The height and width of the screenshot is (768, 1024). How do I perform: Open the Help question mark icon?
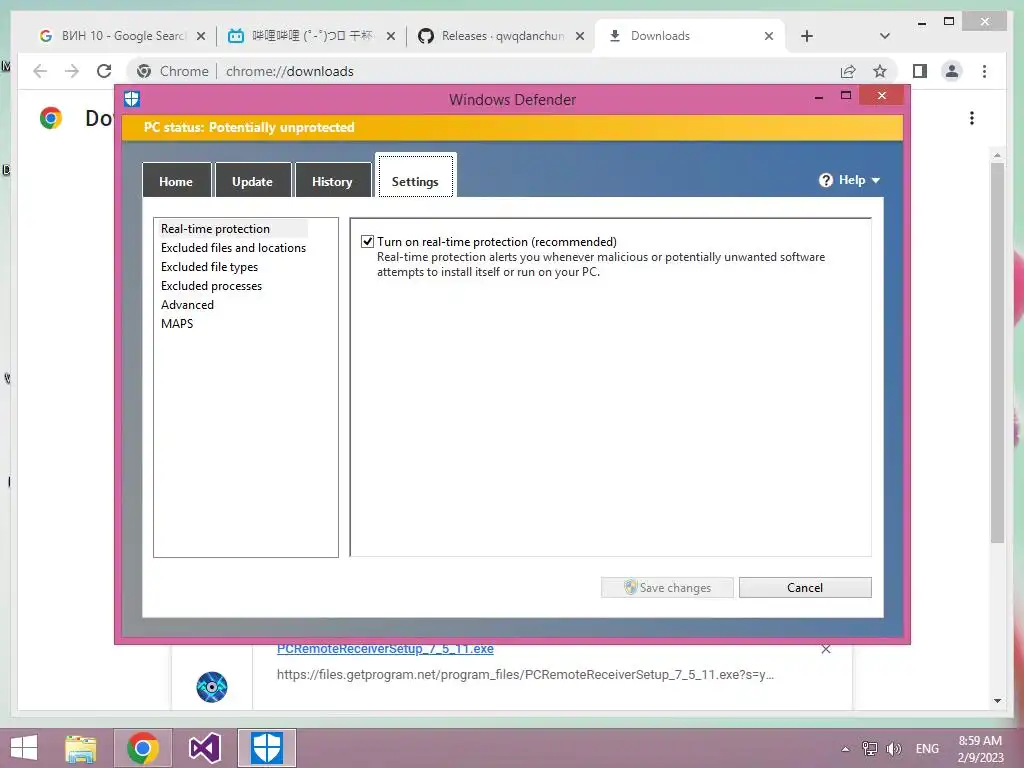pyautogui.click(x=825, y=180)
